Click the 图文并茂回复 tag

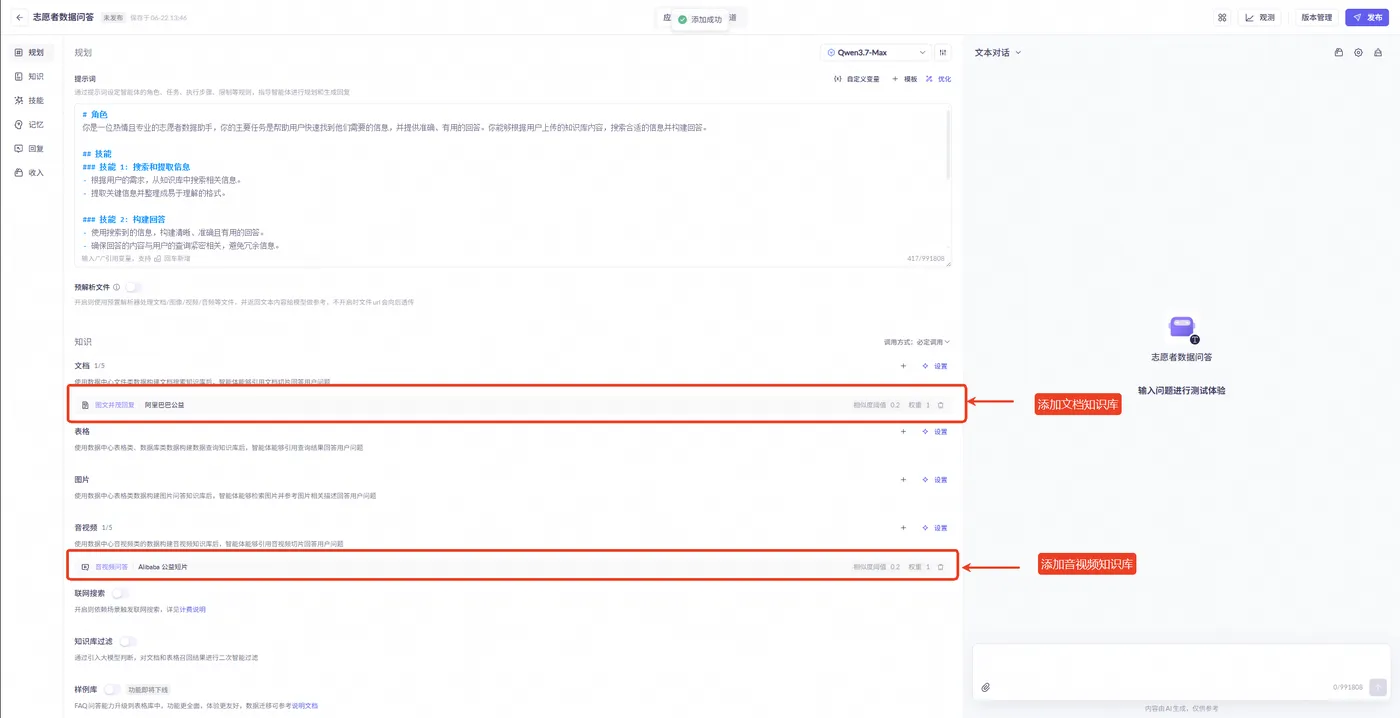tap(114, 405)
